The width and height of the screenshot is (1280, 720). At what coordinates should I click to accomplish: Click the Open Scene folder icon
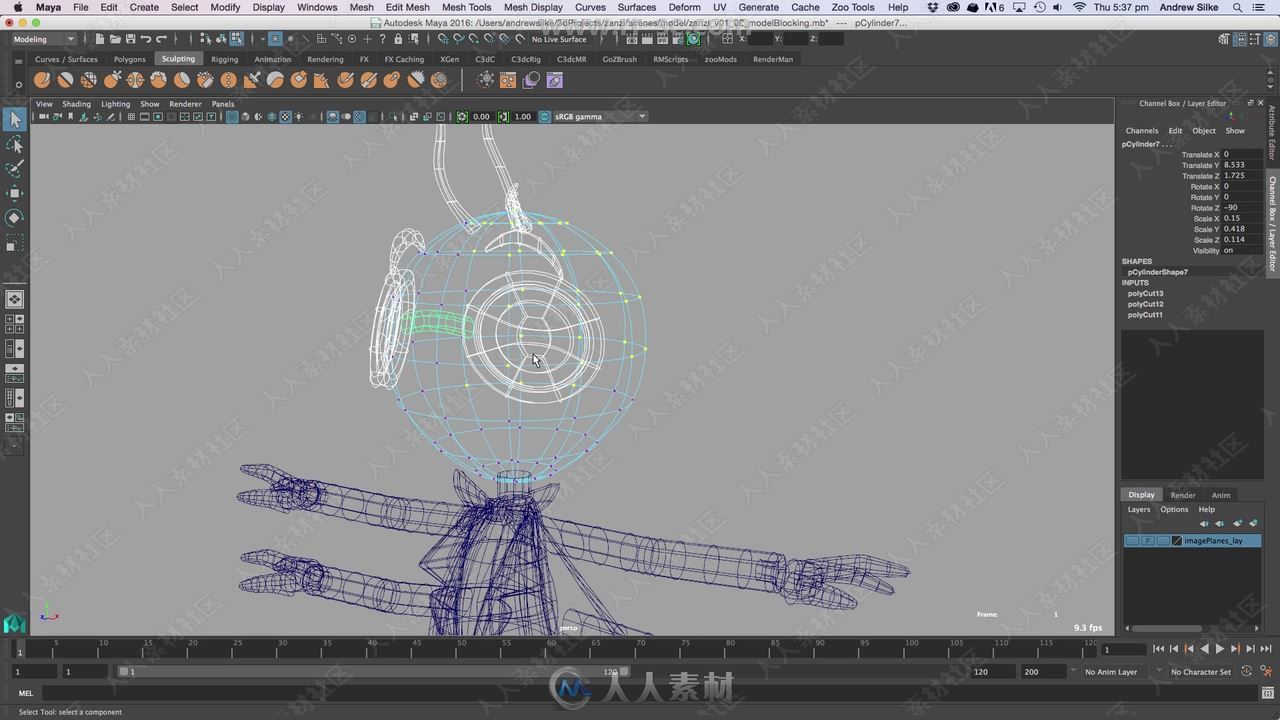(x=115, y=39)
